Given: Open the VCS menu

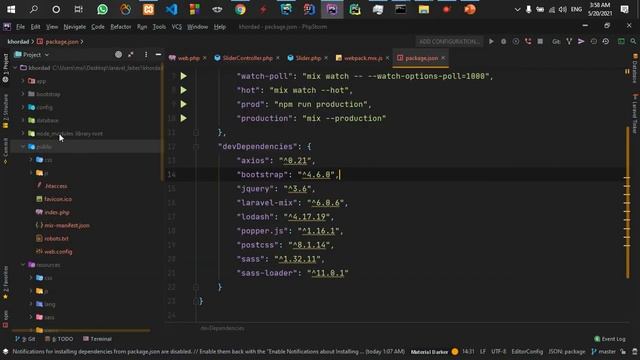Looking at the screenshot, I should [176, 27].
